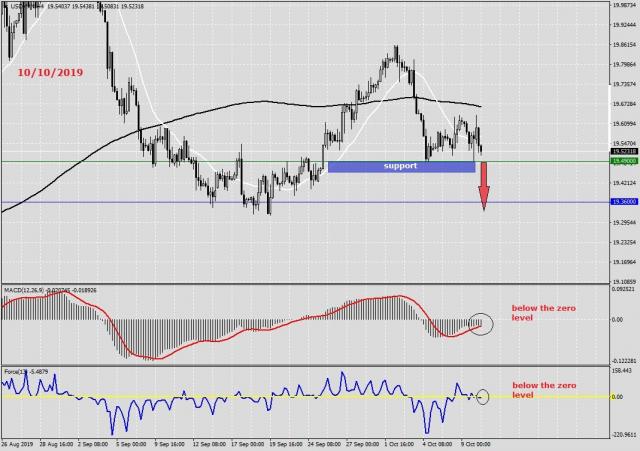The height and width of the screenshot is (451, 640).
Task: Click the red 10/10/2019 date label
Action: (x=49, y=73)
